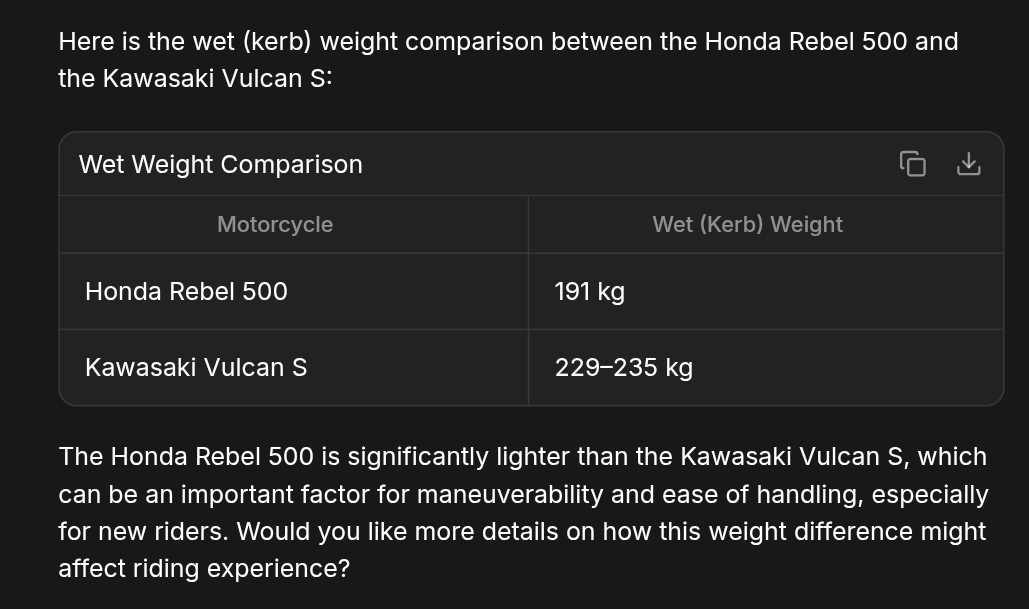
Task: Click the 229–235 kg weight cell
Action: [624, 368]
